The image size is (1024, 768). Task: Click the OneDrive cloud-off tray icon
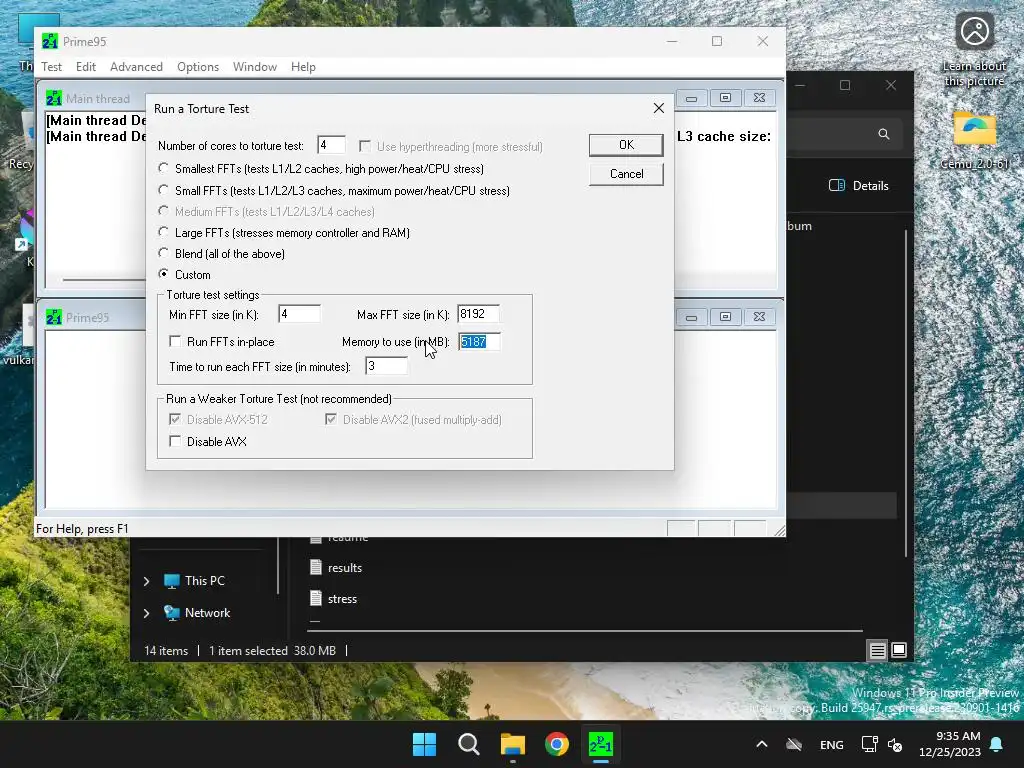point(793,744)
